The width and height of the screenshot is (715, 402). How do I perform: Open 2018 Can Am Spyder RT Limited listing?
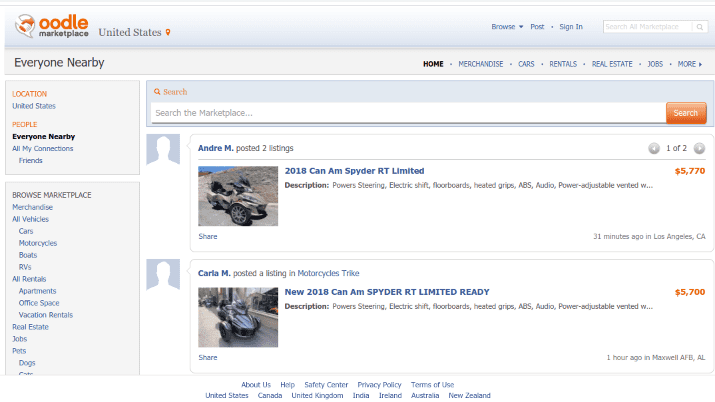click(354, 171)
